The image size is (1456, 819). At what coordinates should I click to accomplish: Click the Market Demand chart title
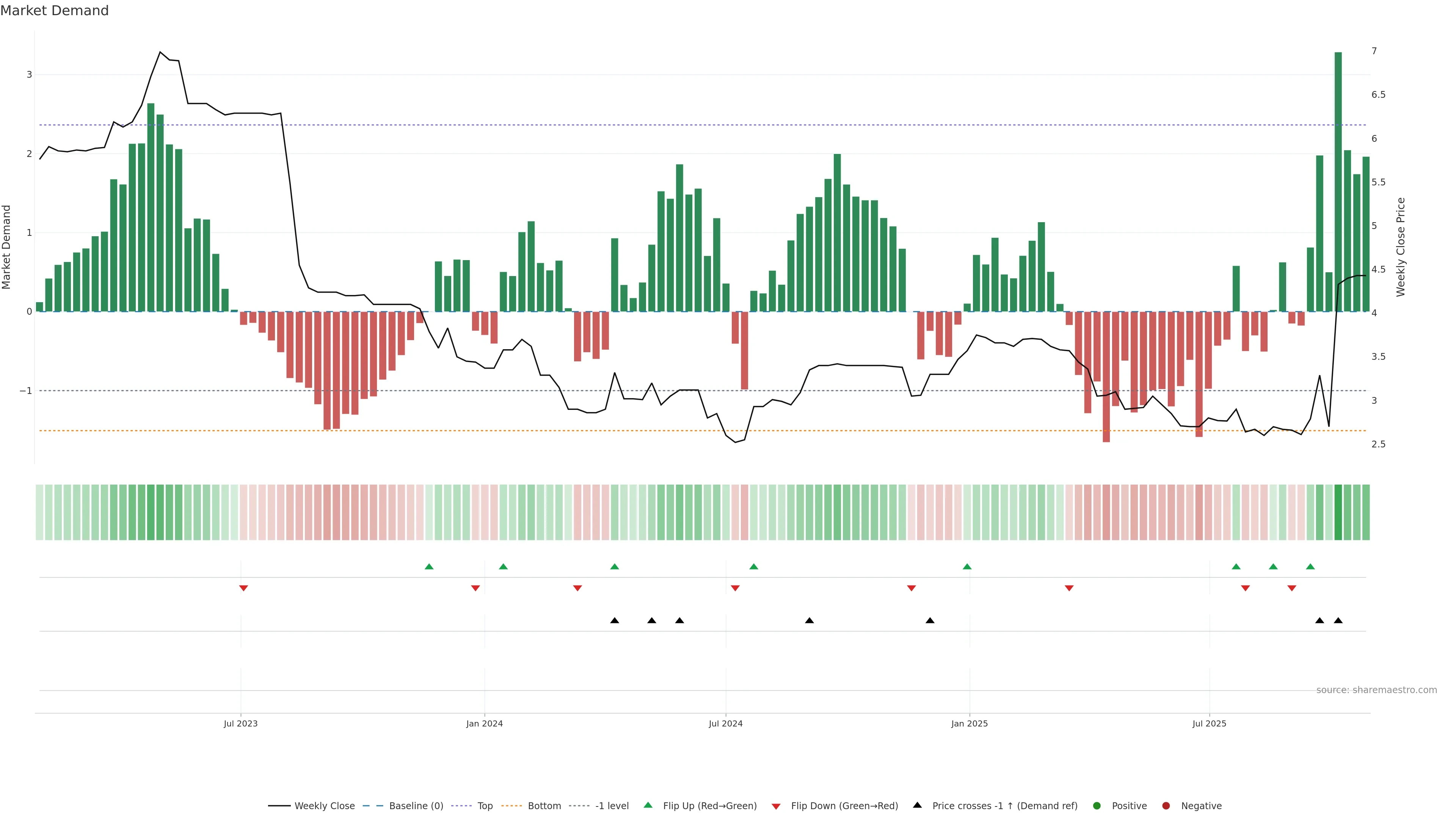pos(55,11)
